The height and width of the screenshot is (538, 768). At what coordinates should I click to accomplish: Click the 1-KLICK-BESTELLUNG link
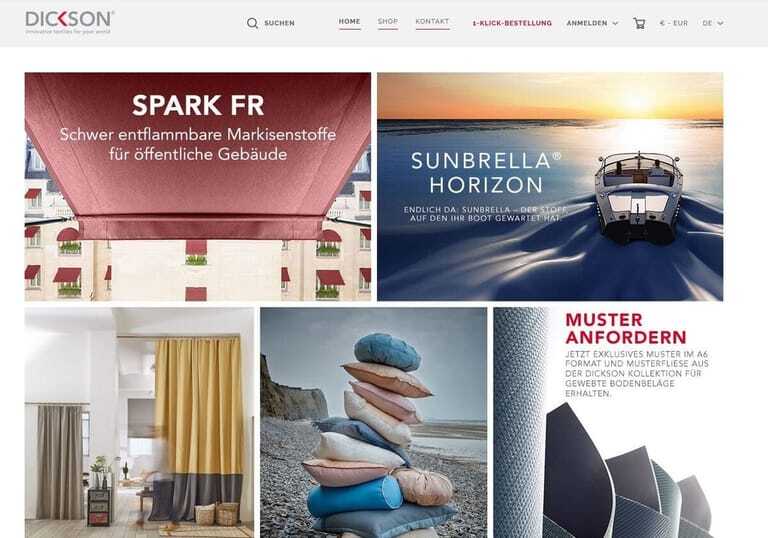(x=512, y=23)
